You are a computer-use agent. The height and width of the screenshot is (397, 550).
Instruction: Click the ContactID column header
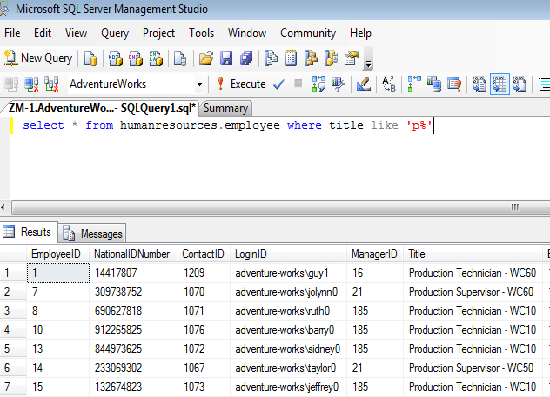tap(203, 254)
